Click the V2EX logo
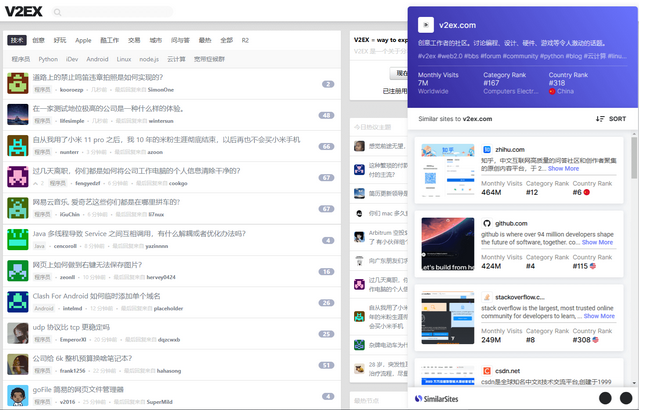The height and width of the screenshot is (419, 645). [x=23, y=12]
